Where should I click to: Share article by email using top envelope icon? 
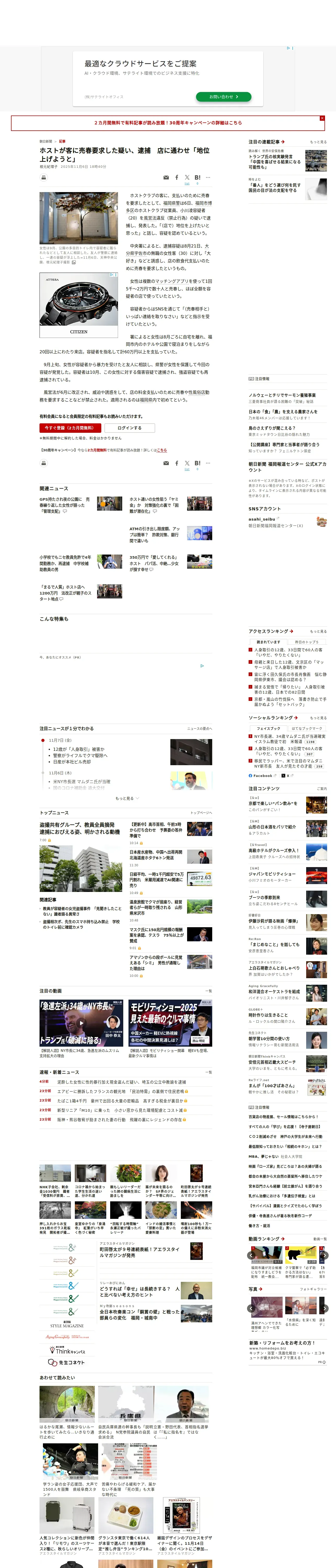tap(166, 178)
